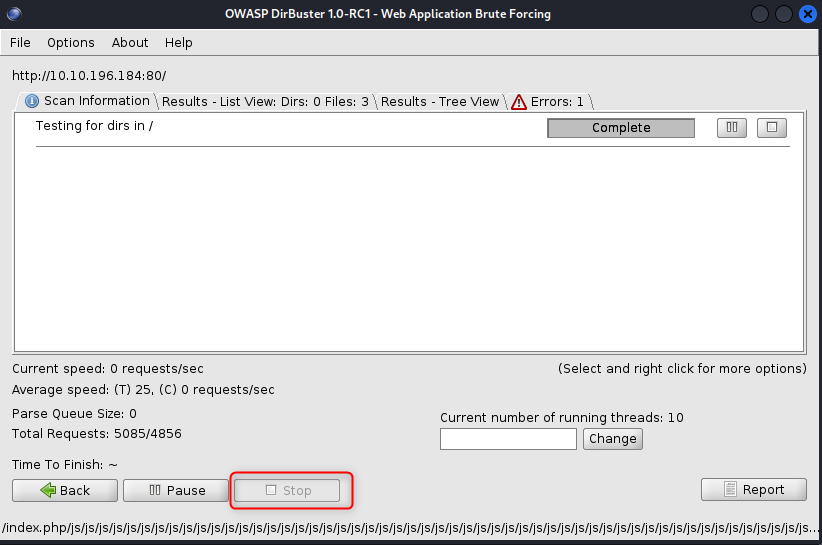This screenshot has width=822, height=545.
Task: Click 'Current number of running threads: 10' label
Action: (x=561, y=418)
